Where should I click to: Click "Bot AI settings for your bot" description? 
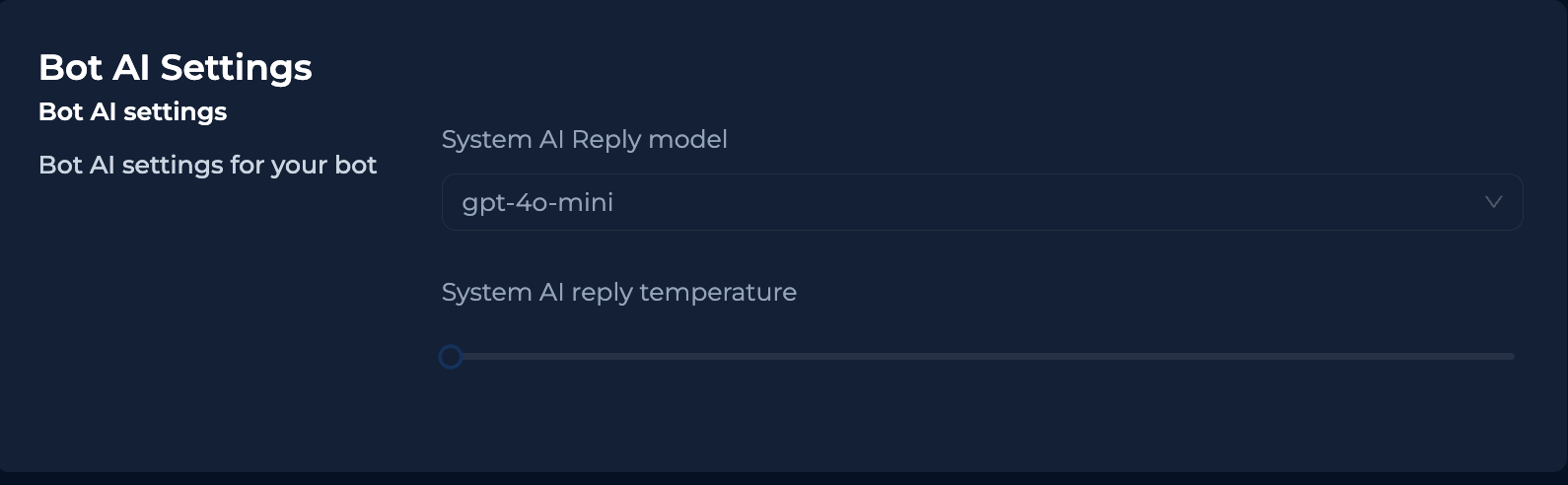207,165
